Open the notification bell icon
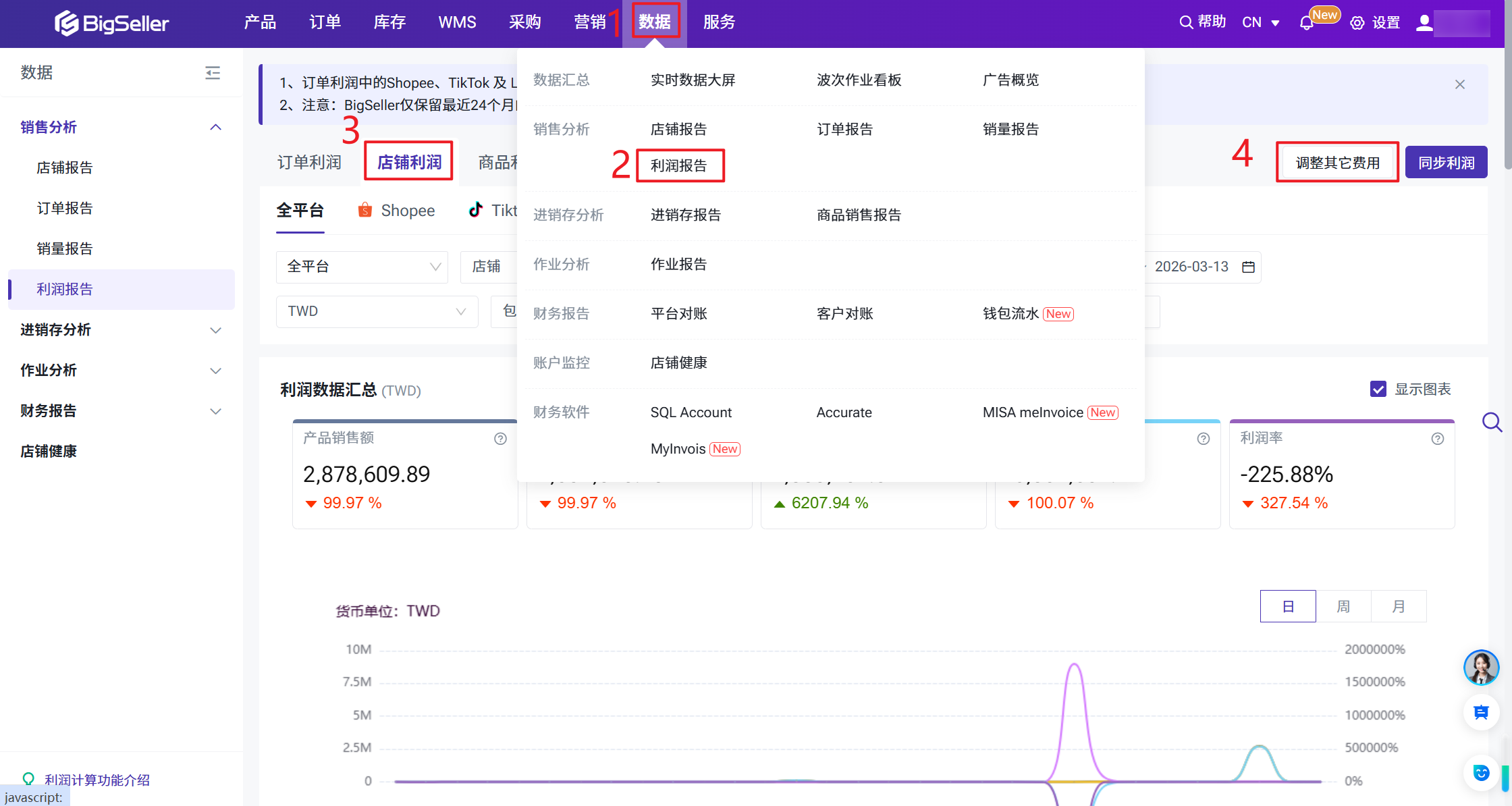The image size is (1512, 806). (1306, 23)
